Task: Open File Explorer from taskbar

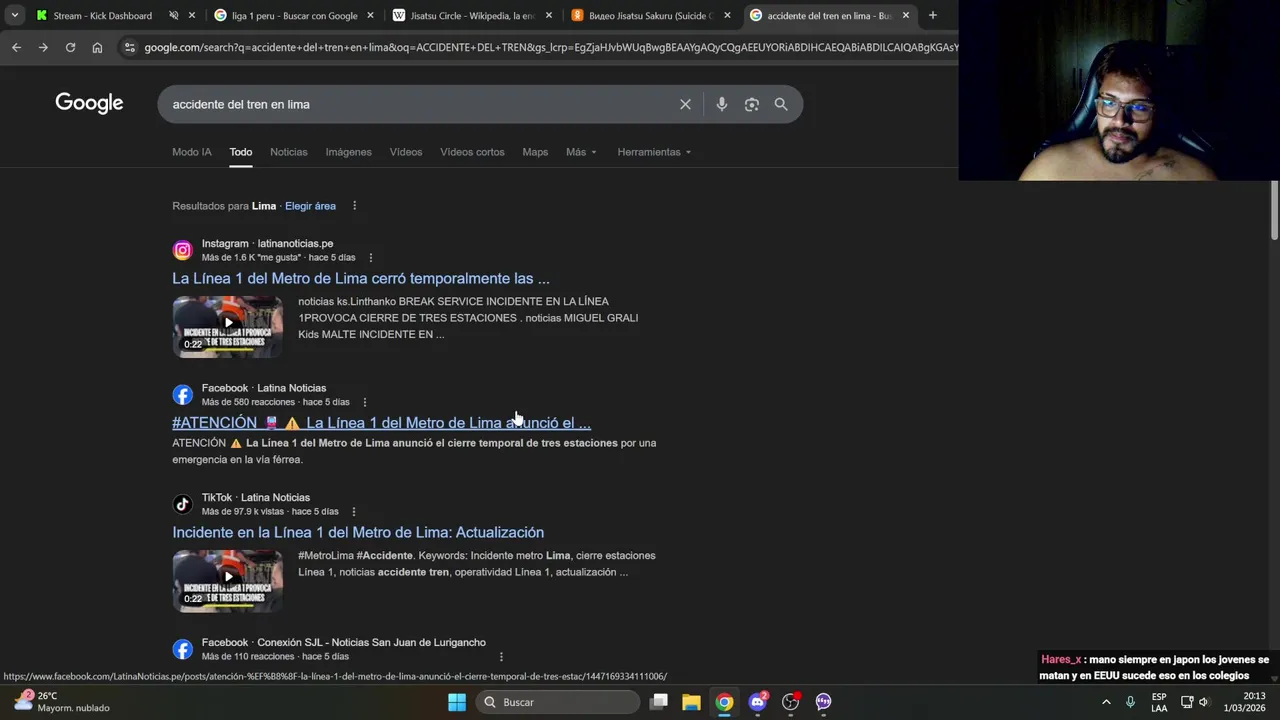Action: click(x=691, y=702)
